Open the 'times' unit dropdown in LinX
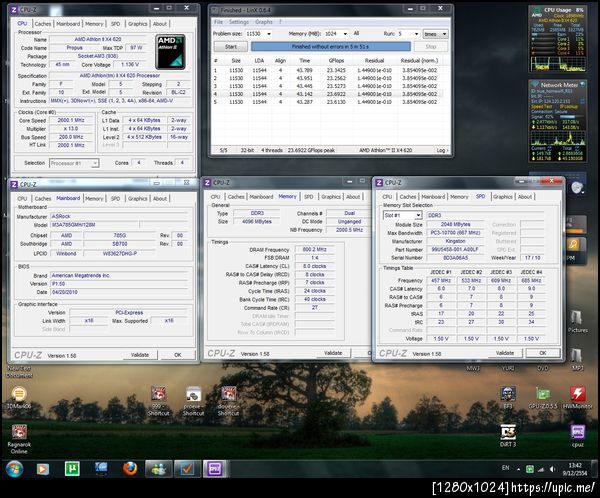This screenshot has width=600, height=498. tap(435, 34)
